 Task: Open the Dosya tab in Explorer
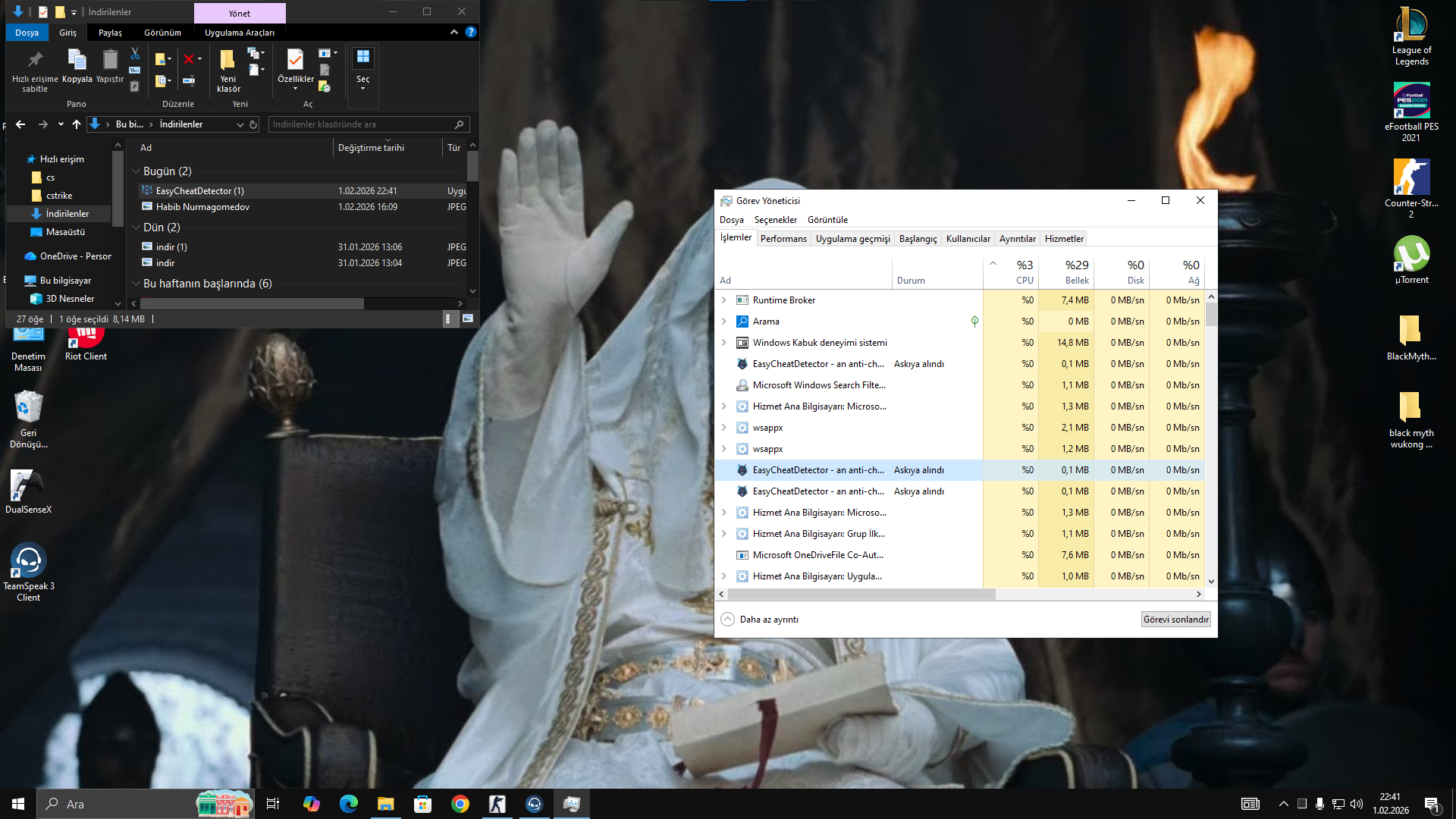click(27, 33)
